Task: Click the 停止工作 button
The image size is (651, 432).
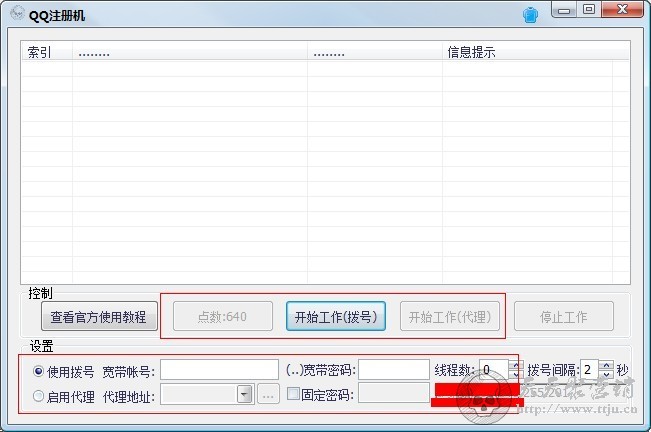Action: pos(563,316)
